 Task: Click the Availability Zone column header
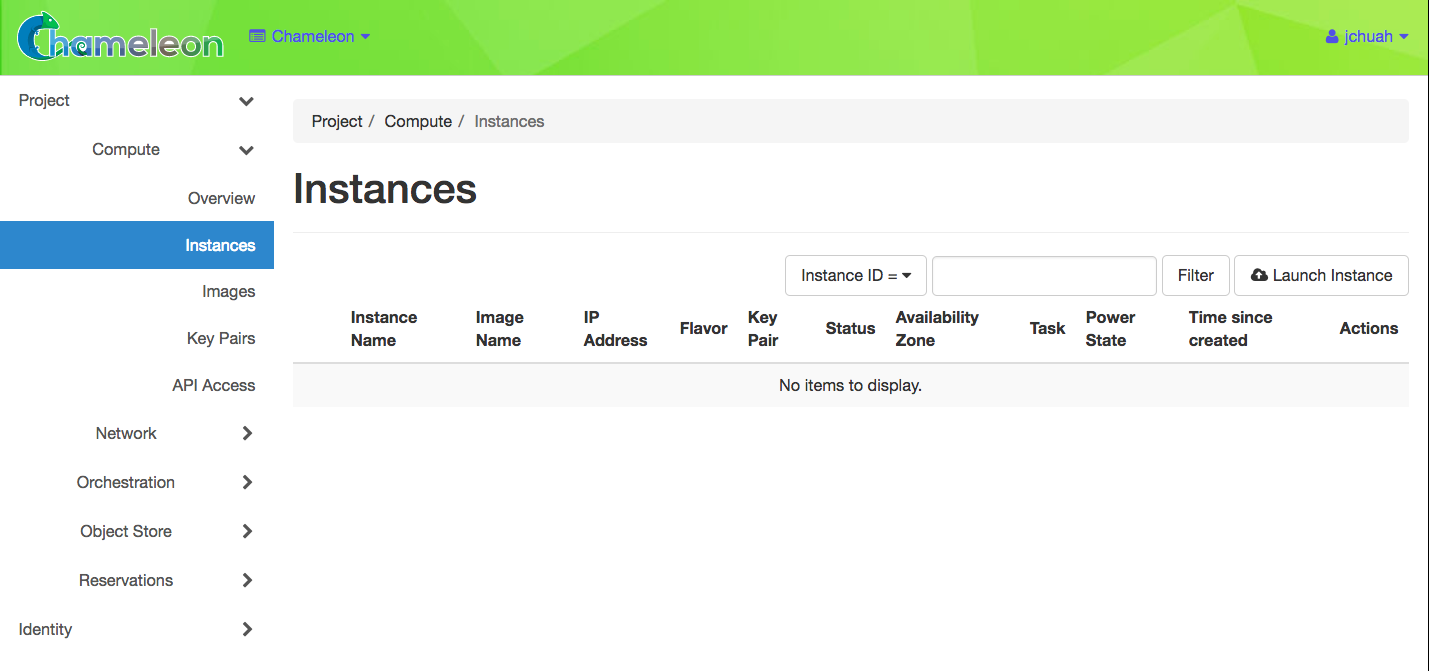click(x=937, y=328)
